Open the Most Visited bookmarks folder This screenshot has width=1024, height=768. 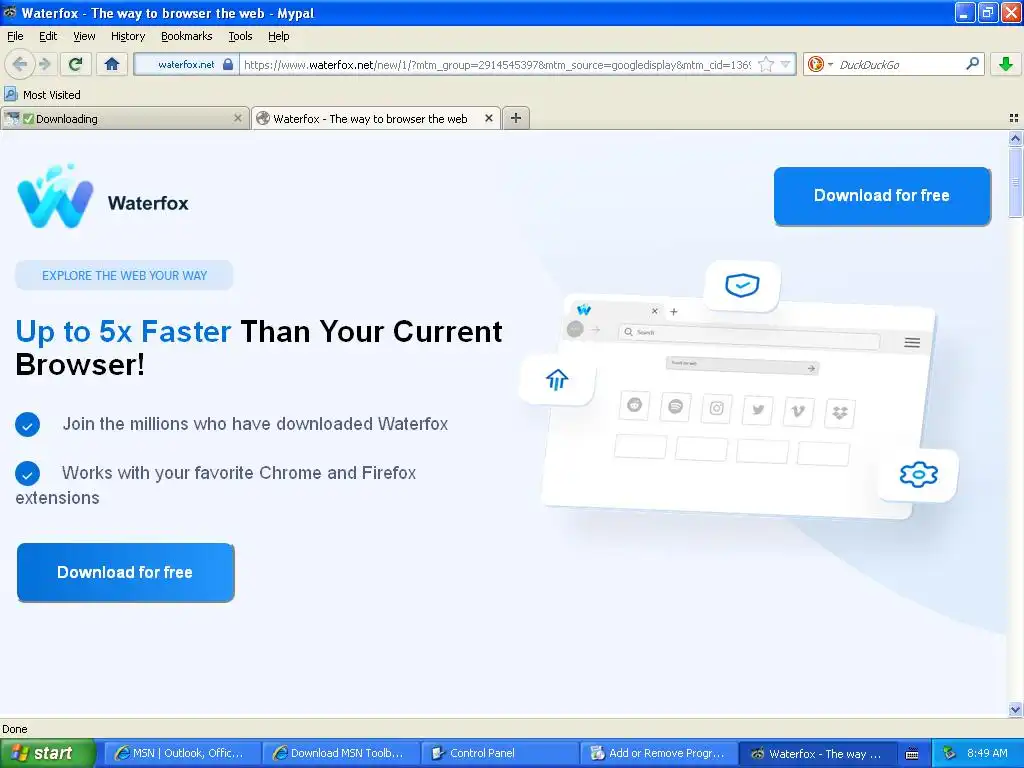(43, 95)
